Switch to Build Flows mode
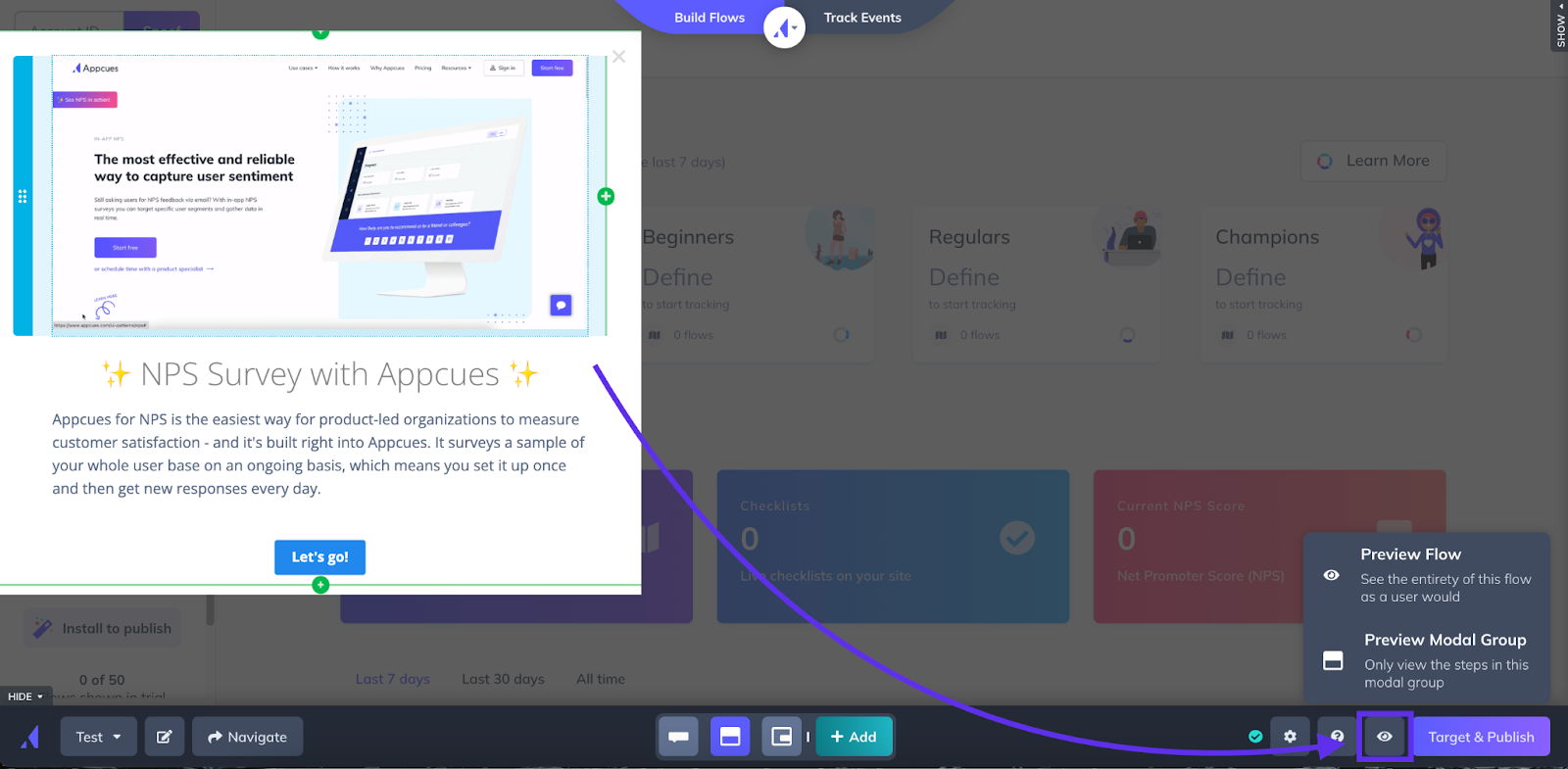Screen dimensions: 1568x769 [709, 18]
